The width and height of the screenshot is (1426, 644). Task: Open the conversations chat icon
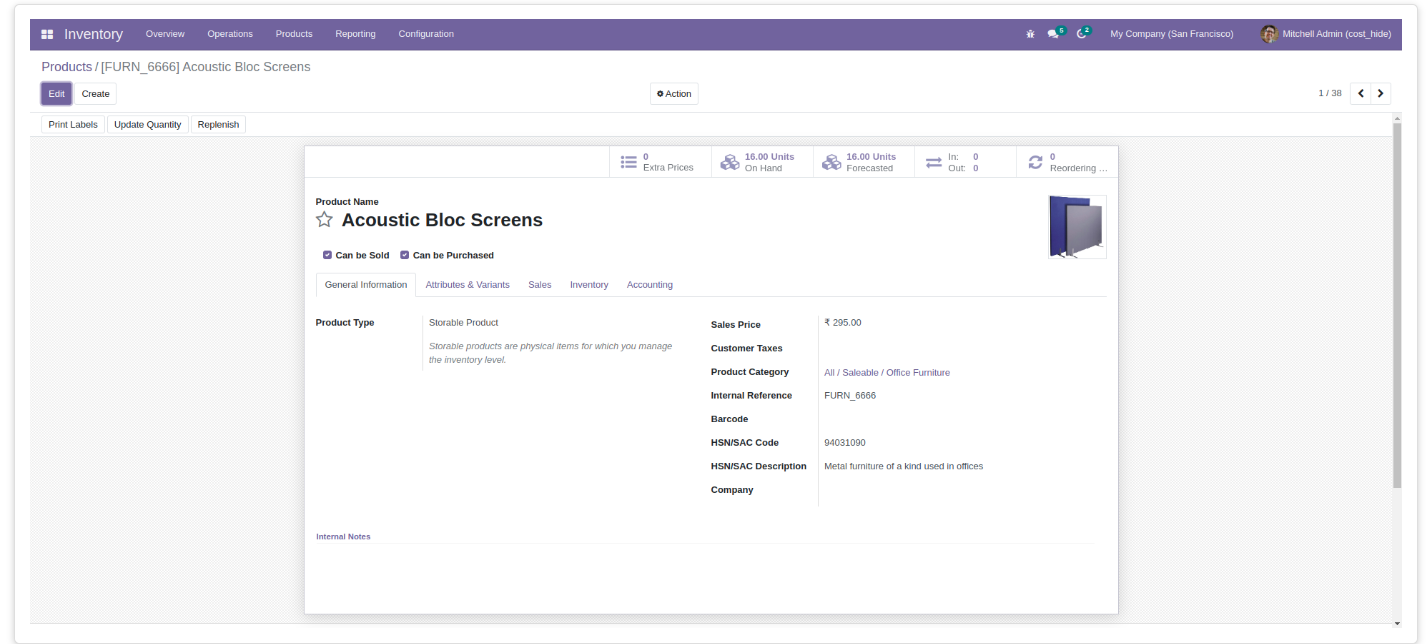click(x=1053, y=34)
